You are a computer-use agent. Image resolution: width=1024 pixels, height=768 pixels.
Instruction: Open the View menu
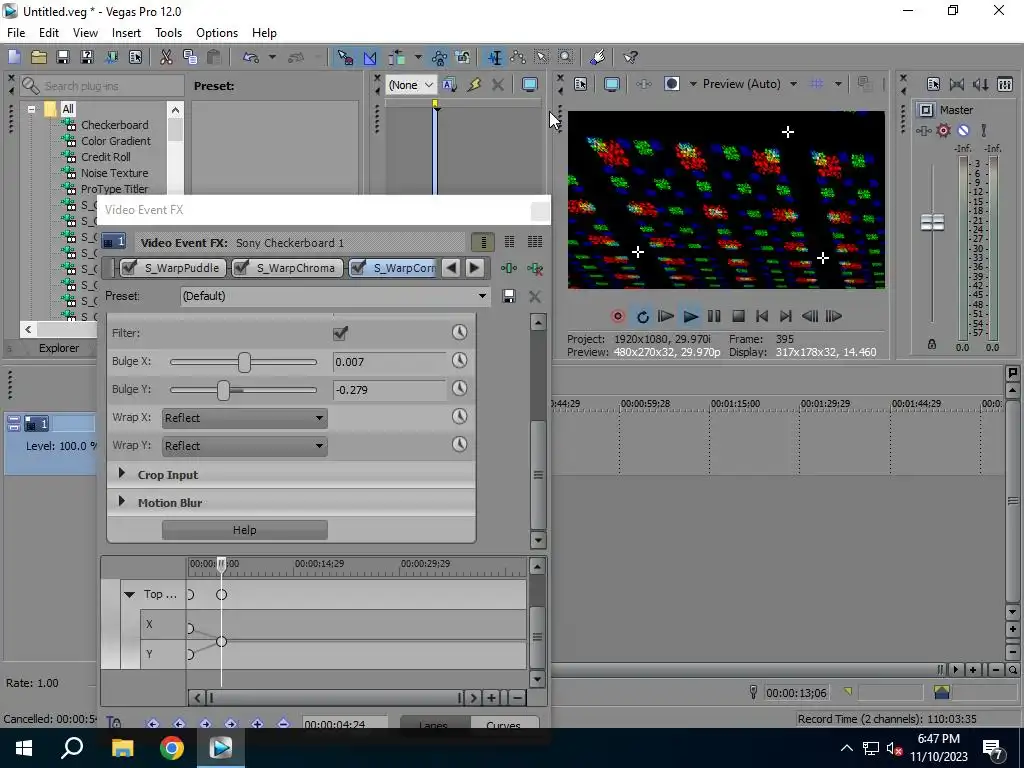(x=85, y=33)
